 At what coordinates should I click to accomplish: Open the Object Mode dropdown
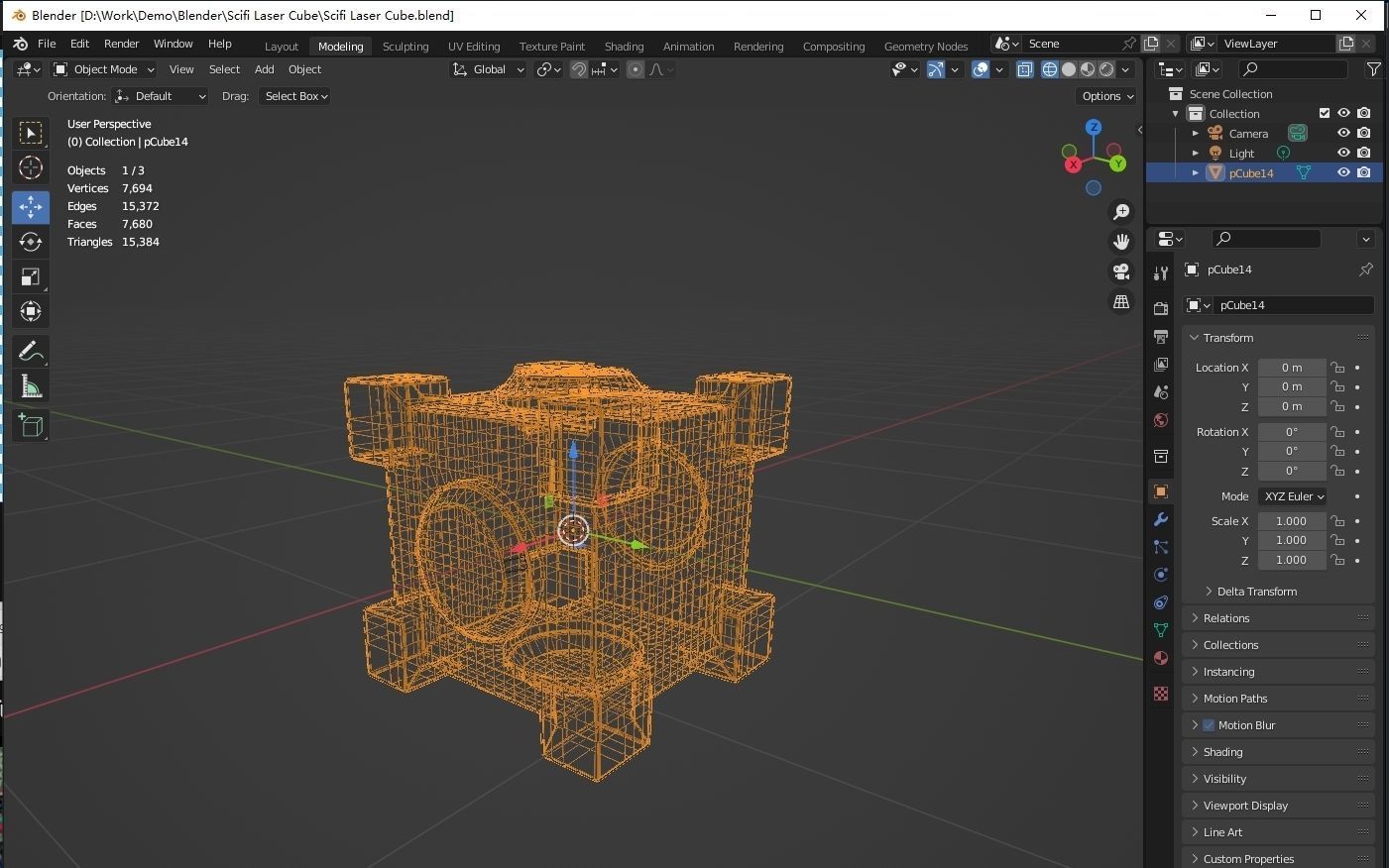104,69
